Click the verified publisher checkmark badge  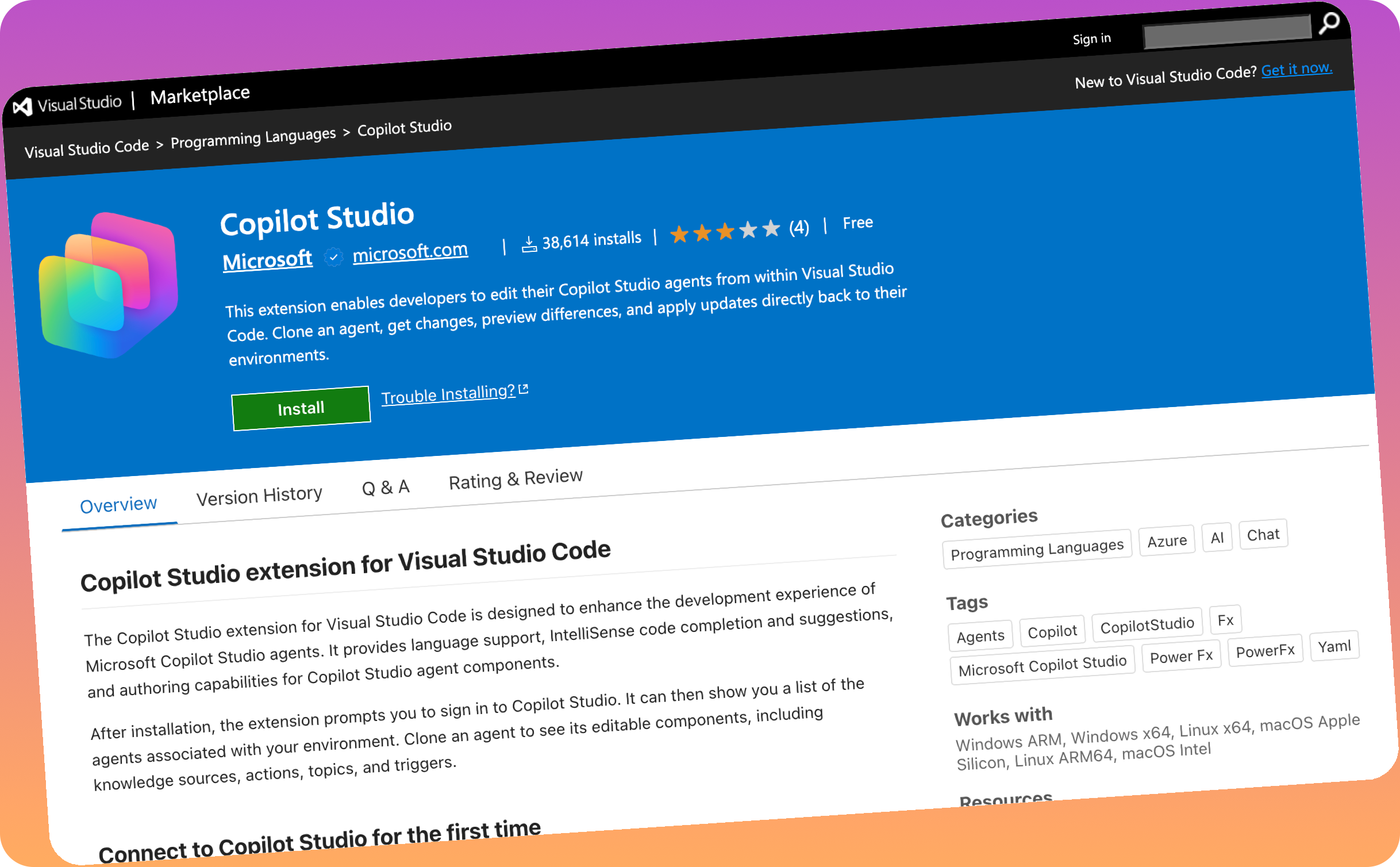pos(333,256)
